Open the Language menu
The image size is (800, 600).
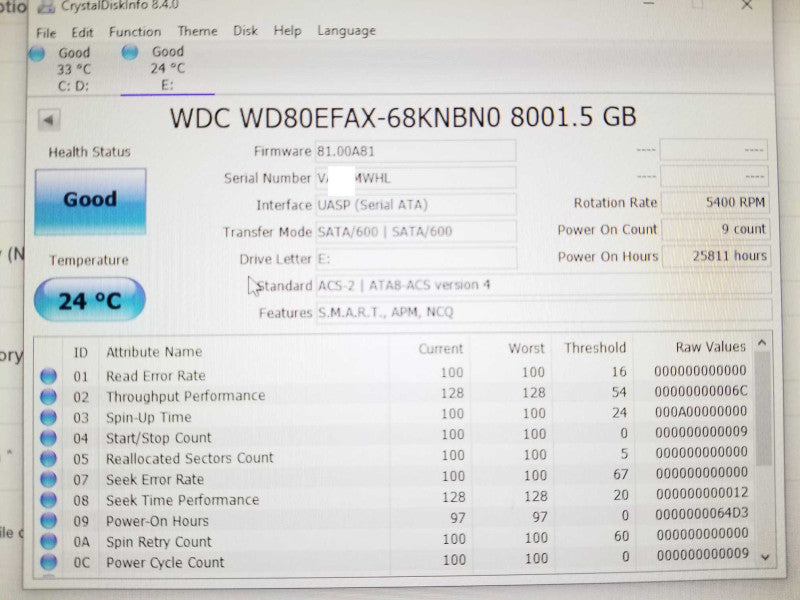[x=346, y=31]
